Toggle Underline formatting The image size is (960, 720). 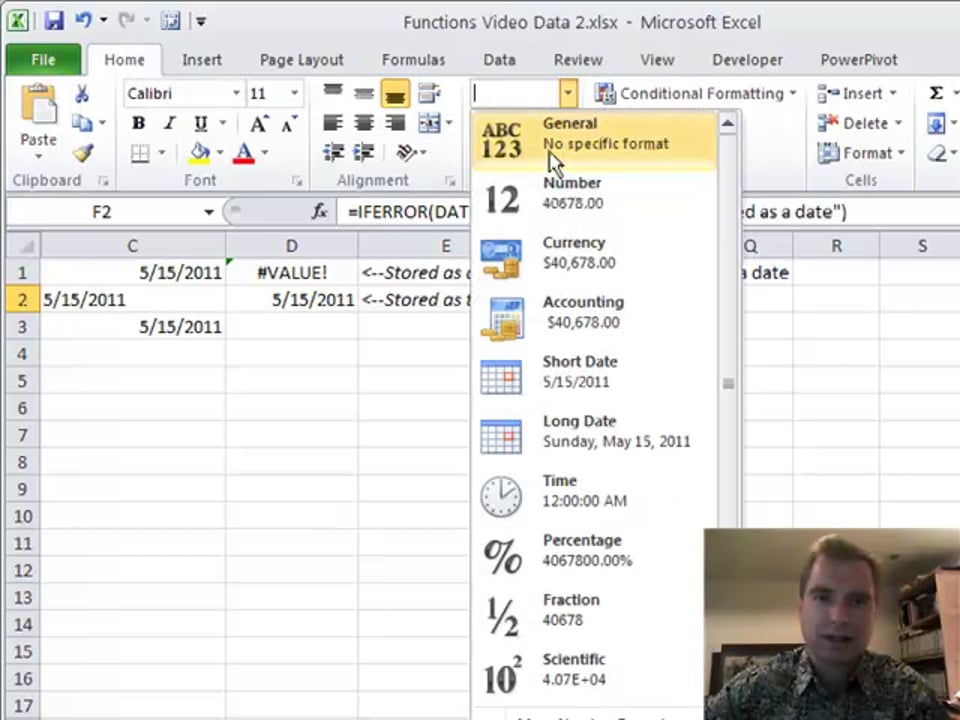click(200, 124)
